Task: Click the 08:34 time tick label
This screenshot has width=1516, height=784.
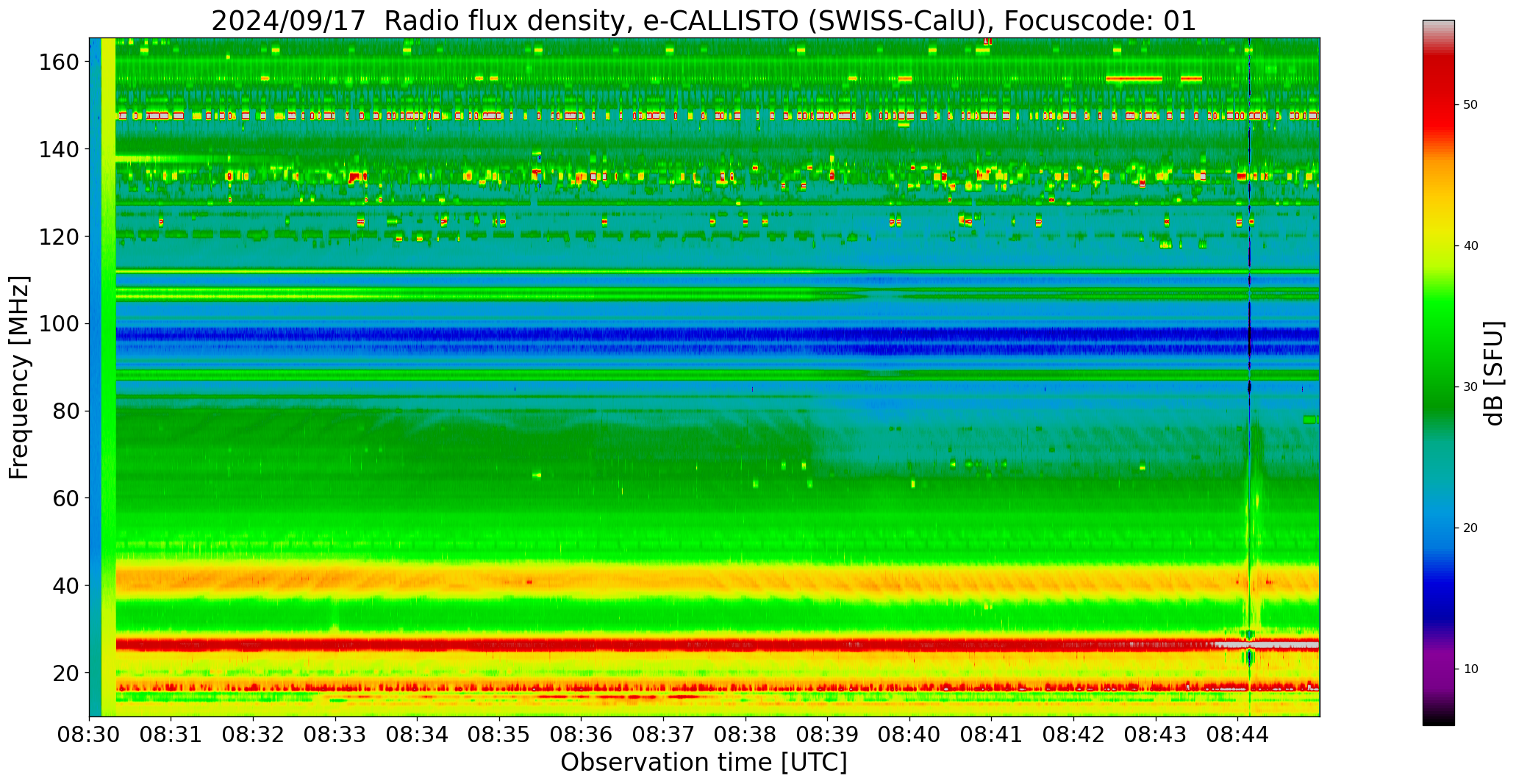Action: (x=418, y=734)
